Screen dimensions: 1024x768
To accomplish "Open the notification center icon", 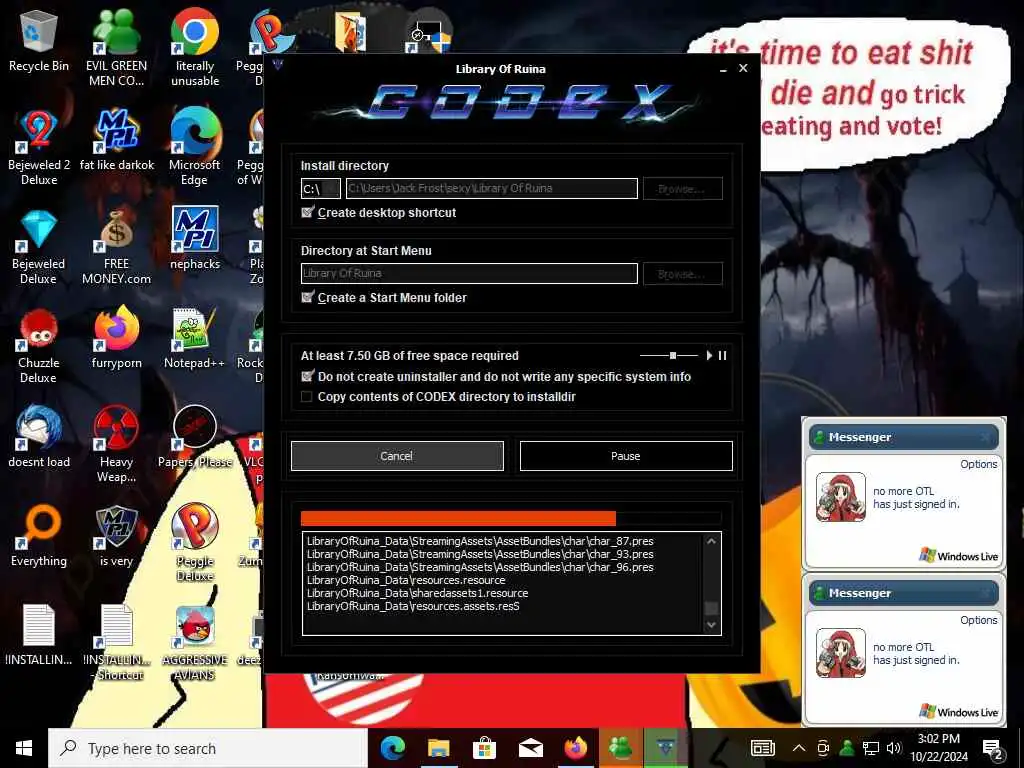I will click(993, 748).
